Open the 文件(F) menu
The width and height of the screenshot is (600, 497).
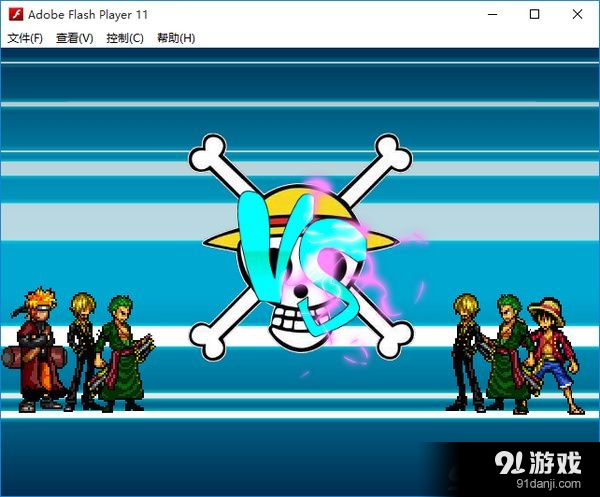pyautogui.click(x=25, y=38)
